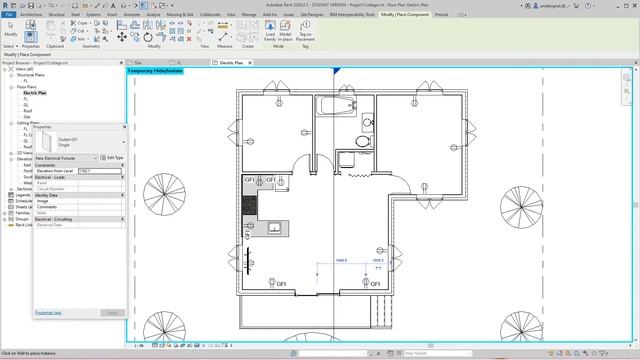The width and height of the screenshot is (640, 360).
Task: Collapse the Floor Plans tree node
Action: pyautogui.click(x=11, y=87)
